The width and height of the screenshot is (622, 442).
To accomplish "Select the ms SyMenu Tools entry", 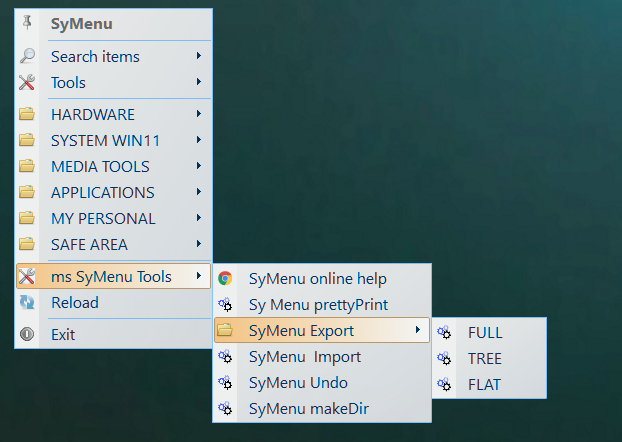I will [x=113, y=276].
